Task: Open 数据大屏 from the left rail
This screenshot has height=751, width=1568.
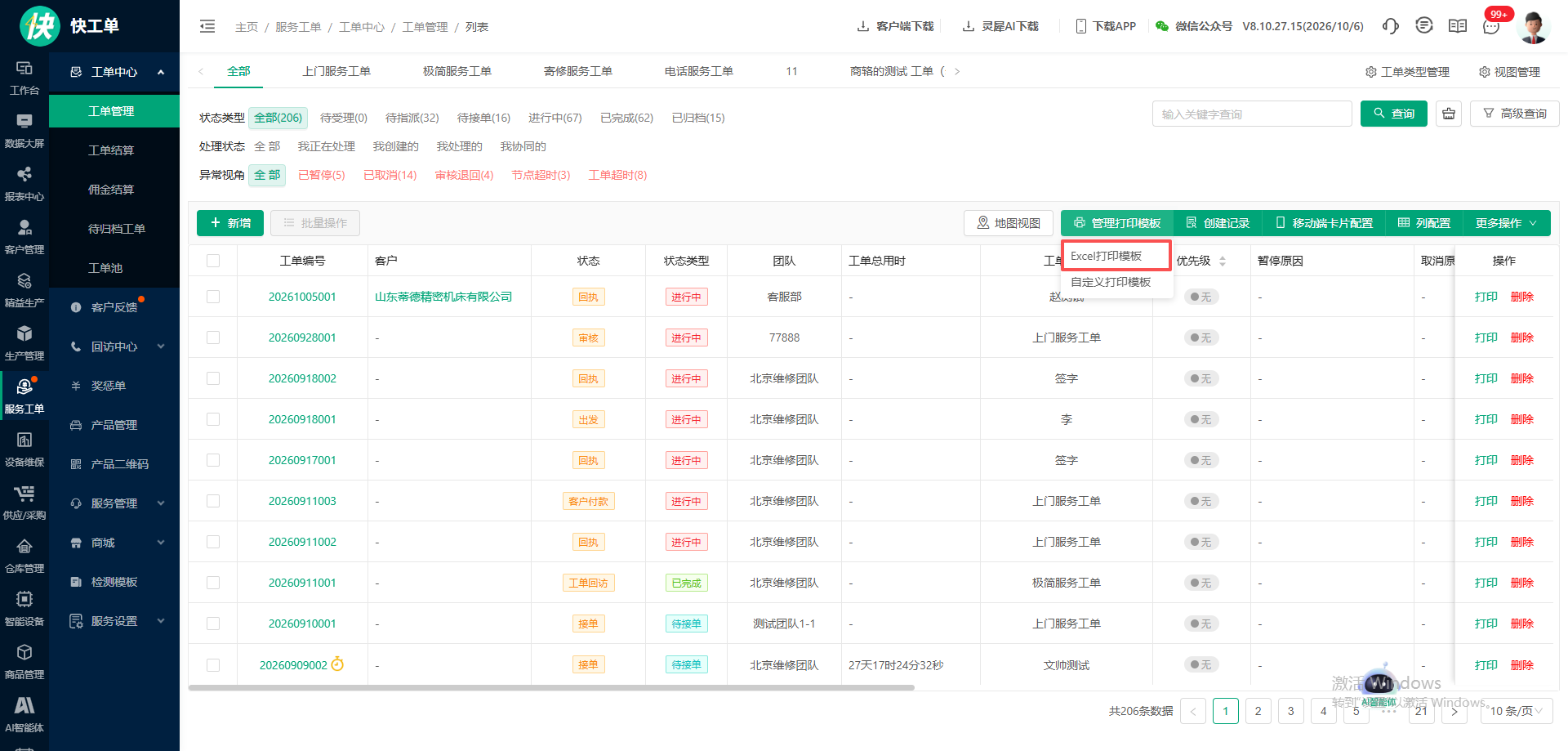Action: pyautogui.click(x=24, y=131)
